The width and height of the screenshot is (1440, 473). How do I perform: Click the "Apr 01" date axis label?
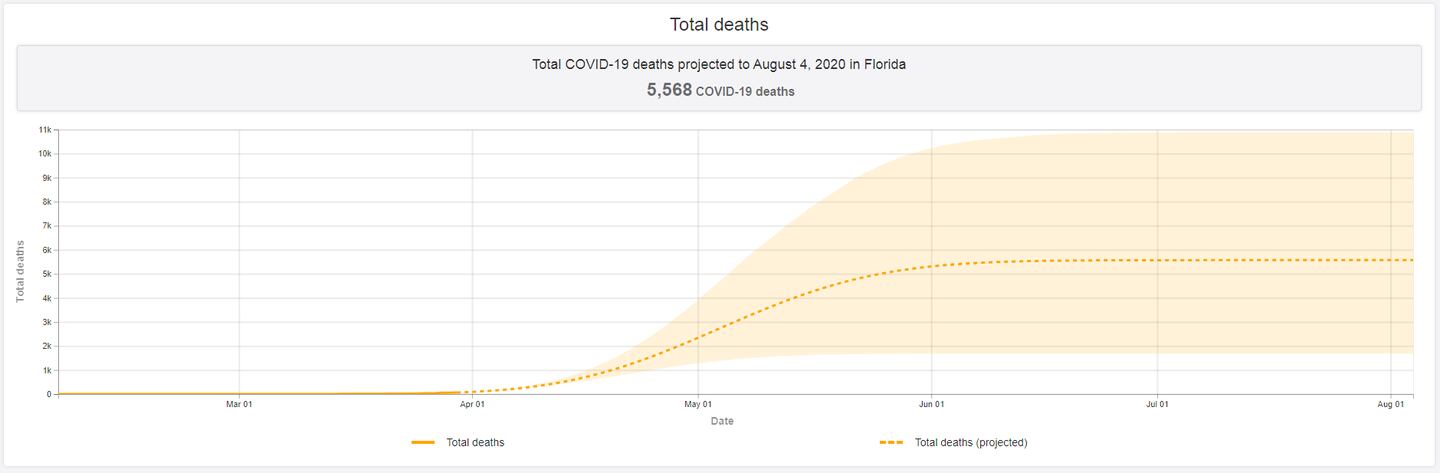472,405
